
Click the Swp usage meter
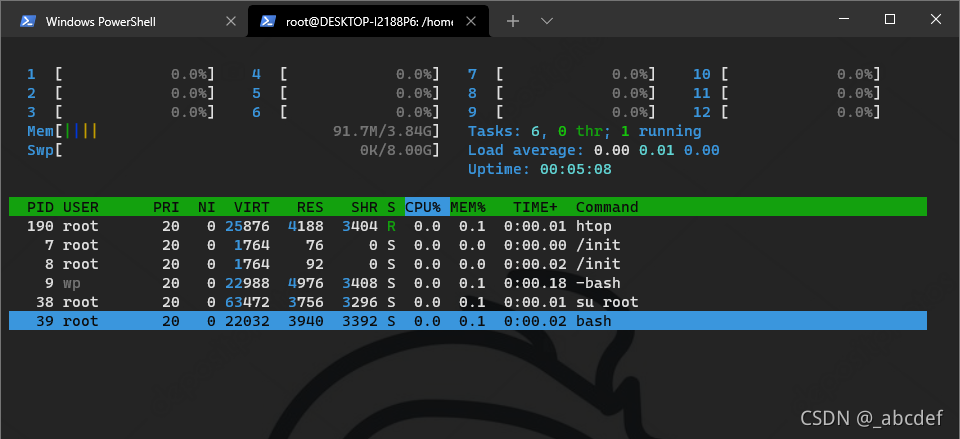point(233,150)
